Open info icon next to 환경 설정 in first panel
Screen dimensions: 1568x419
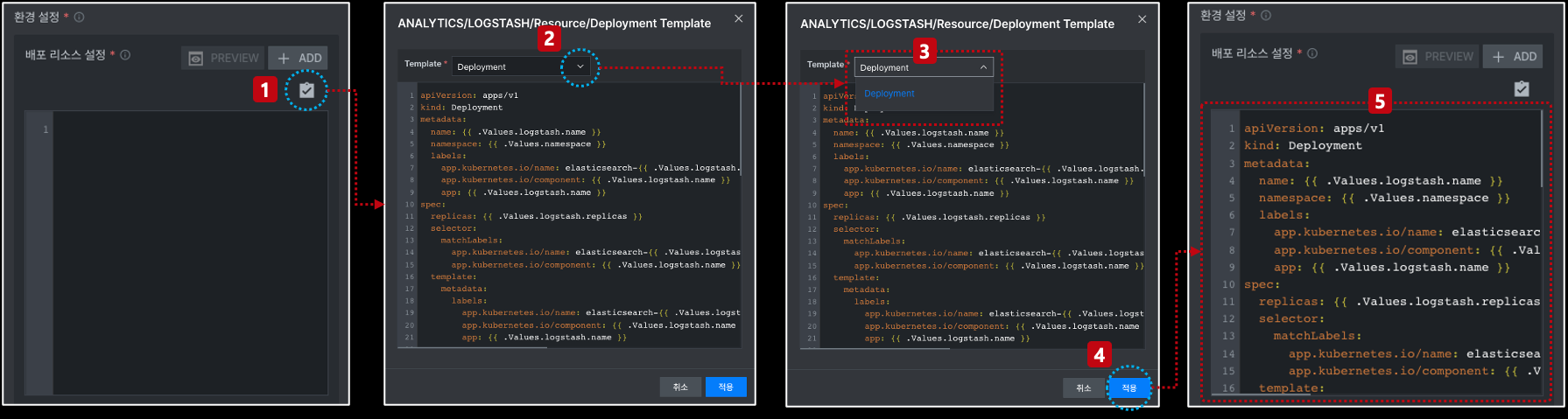click(79, 17)
